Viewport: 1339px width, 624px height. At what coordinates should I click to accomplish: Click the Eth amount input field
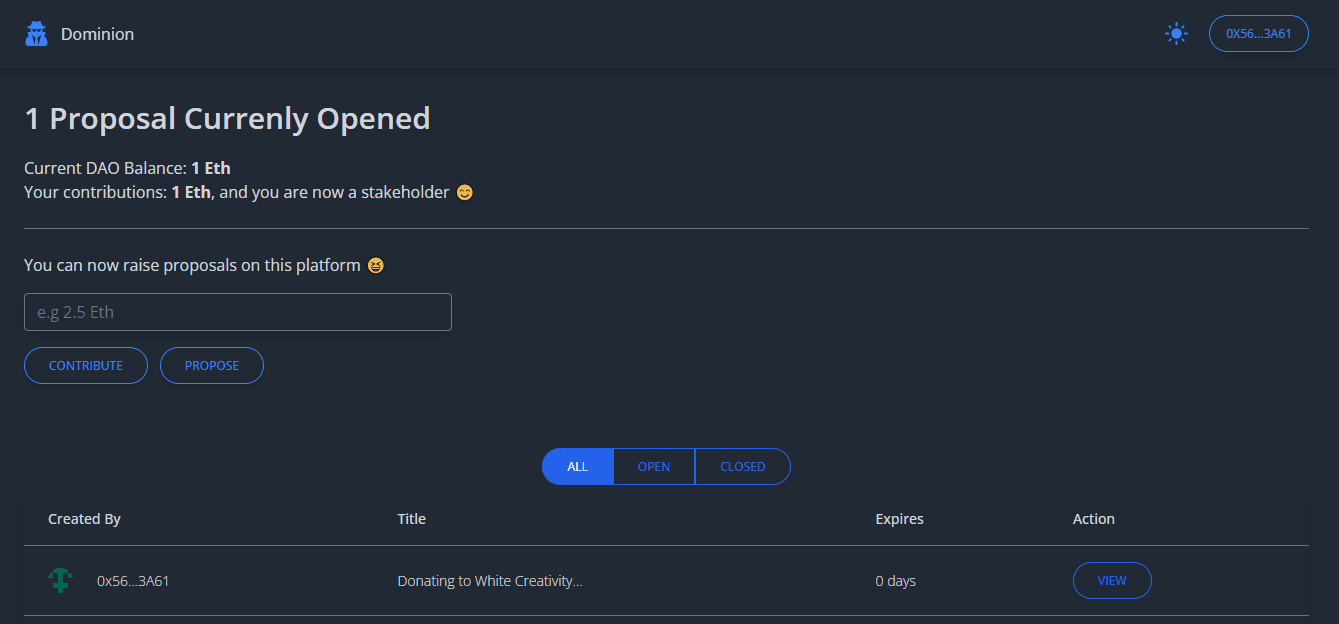click(237, 311)
